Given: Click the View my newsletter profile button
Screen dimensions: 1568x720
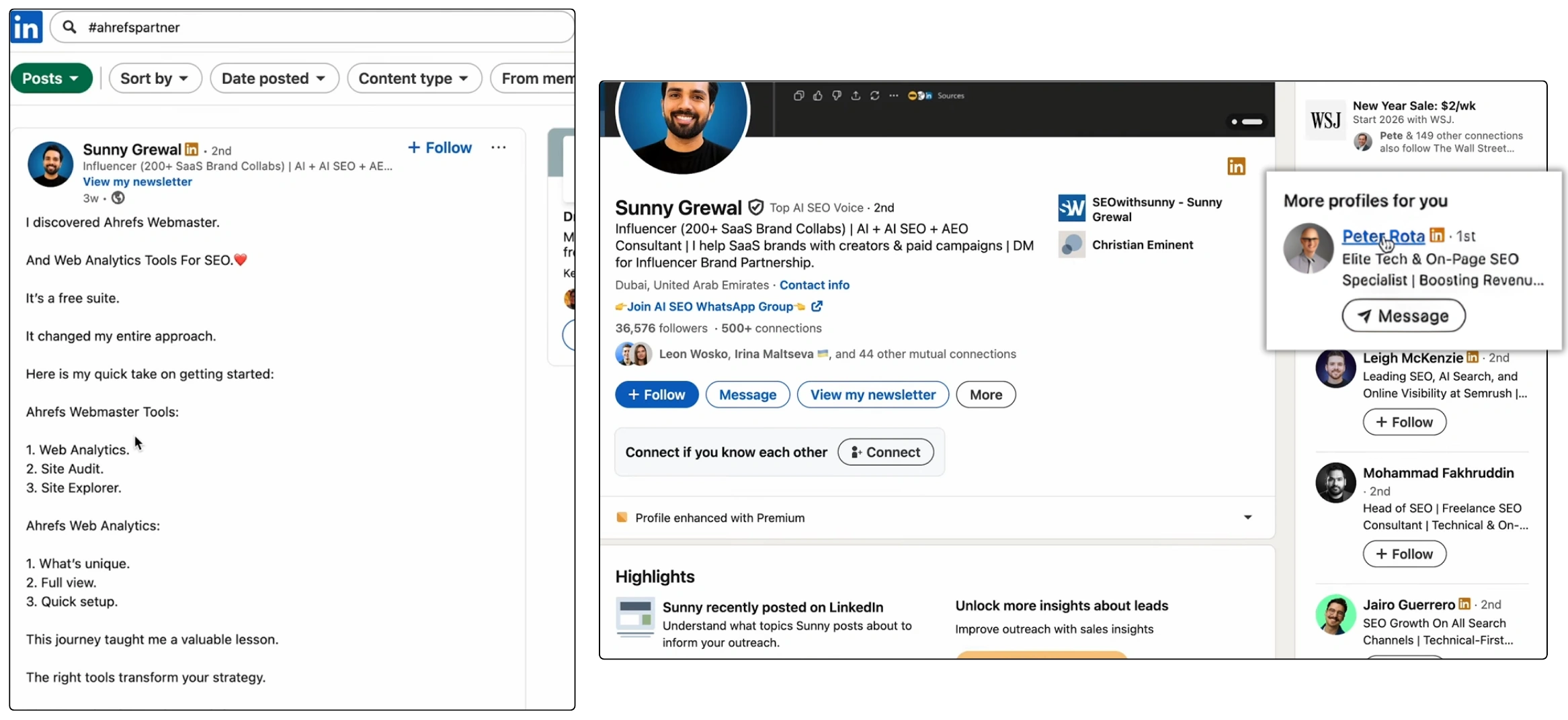Looking at the screenshot, I should coord(872,395).
